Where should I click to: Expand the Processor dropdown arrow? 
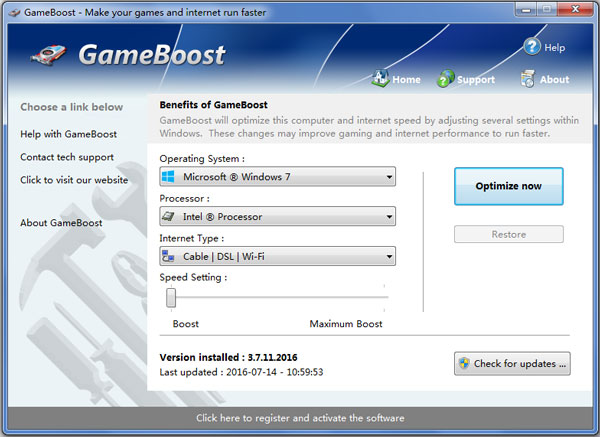pos(389,217)
